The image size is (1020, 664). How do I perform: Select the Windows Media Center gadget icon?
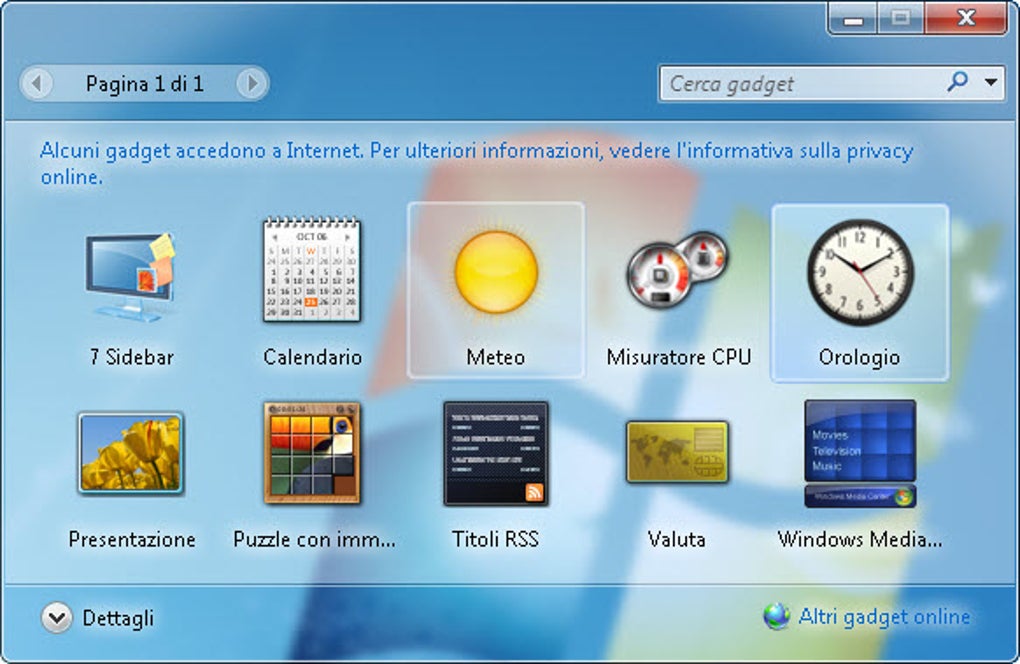tap(860, 453)
